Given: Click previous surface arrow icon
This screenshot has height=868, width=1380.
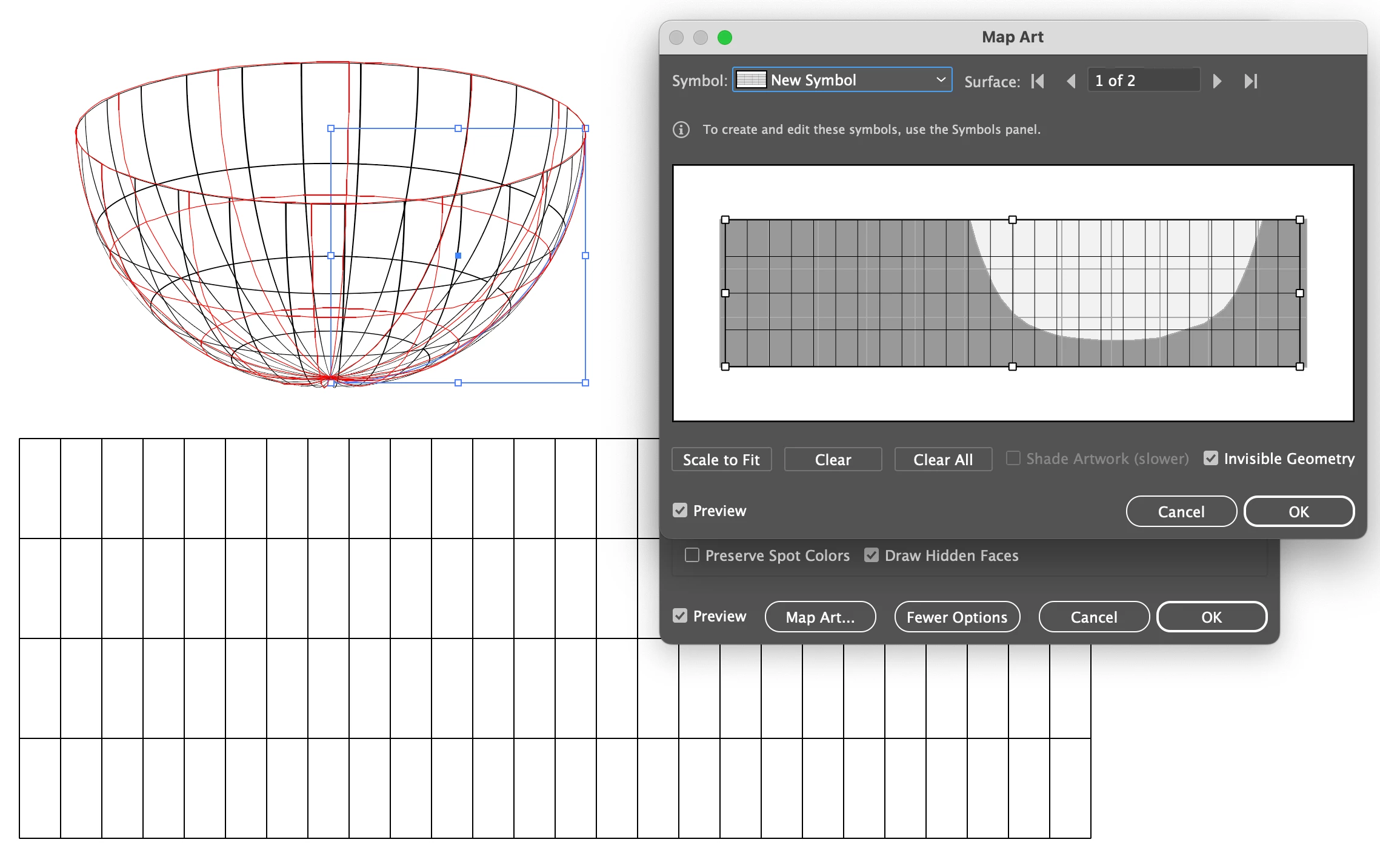Looking at the screenshot, I should [x=1071, y=81].
